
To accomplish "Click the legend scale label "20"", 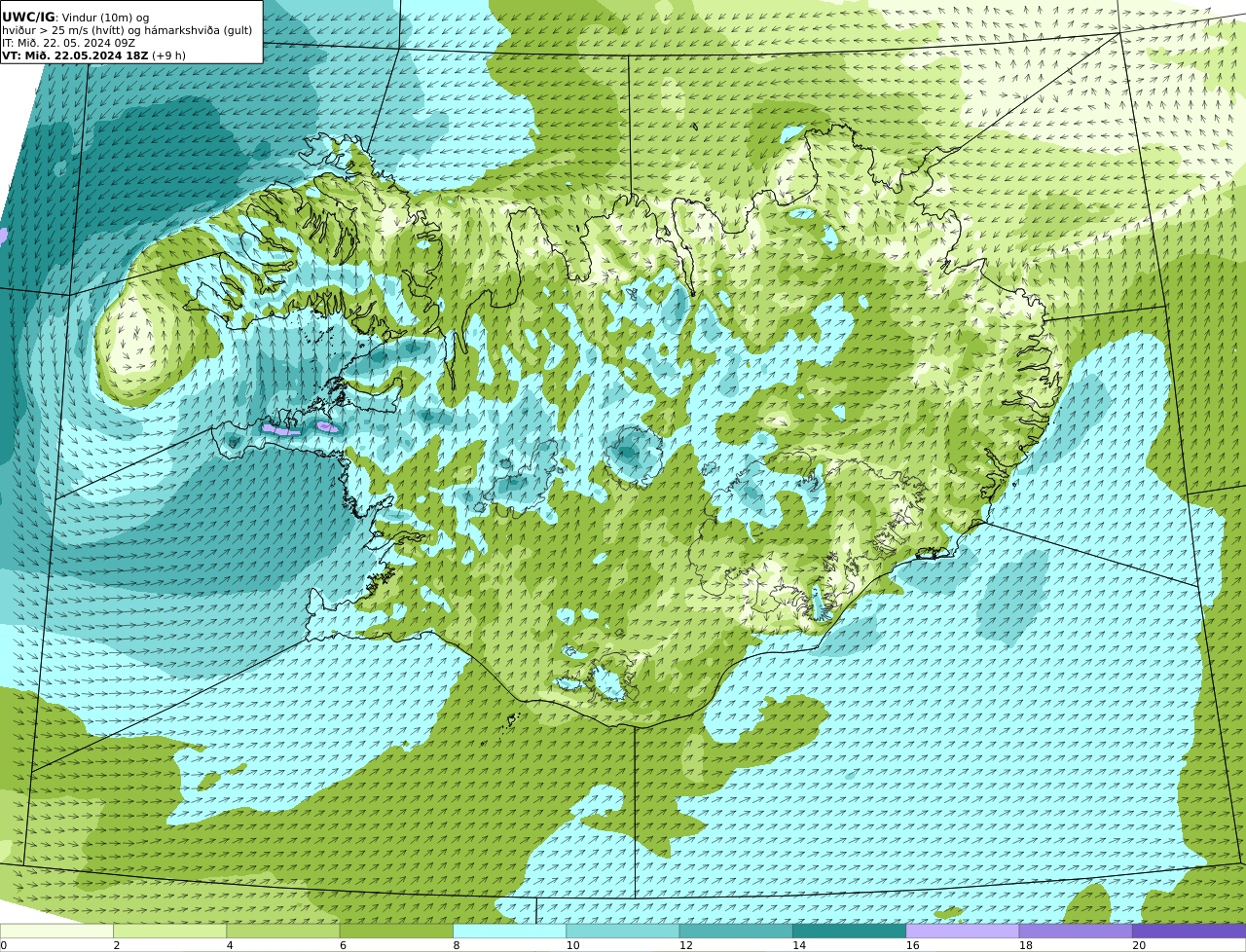I will coord(1139,945).
